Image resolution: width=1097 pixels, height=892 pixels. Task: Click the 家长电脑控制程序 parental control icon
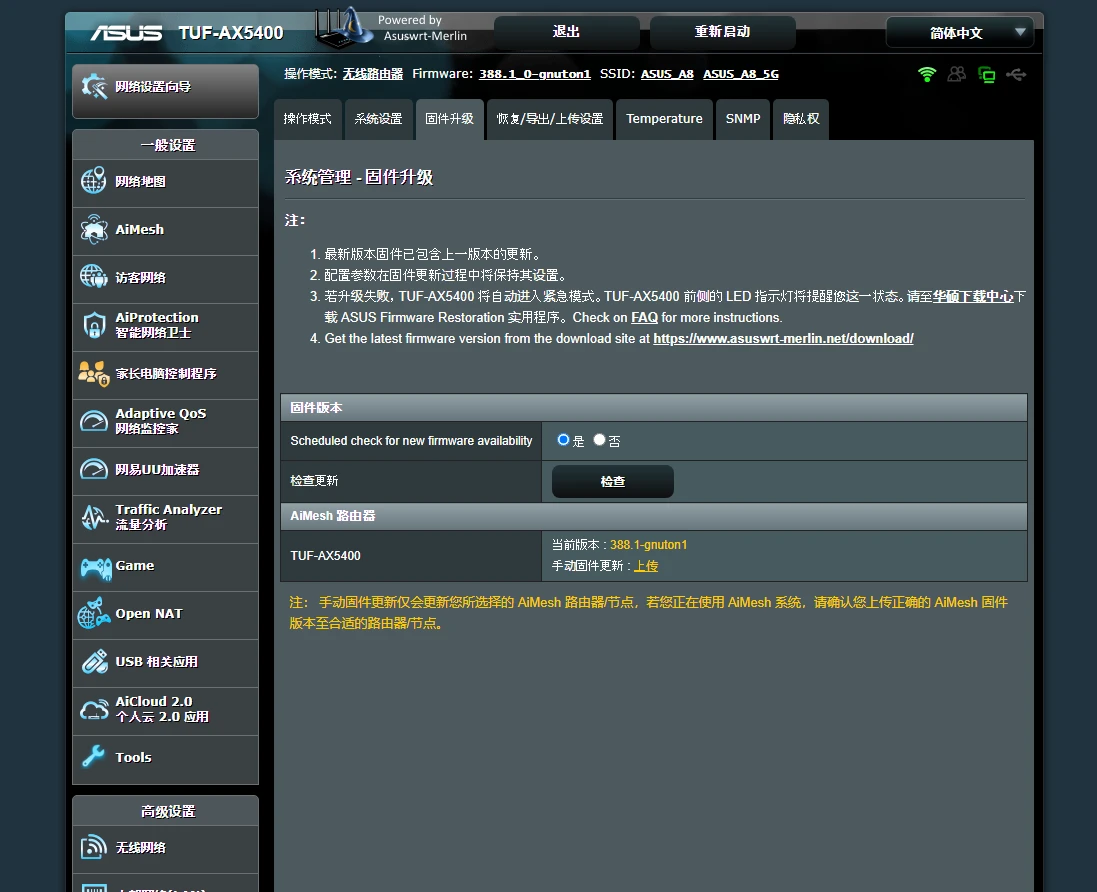click(x=94, y=374)
